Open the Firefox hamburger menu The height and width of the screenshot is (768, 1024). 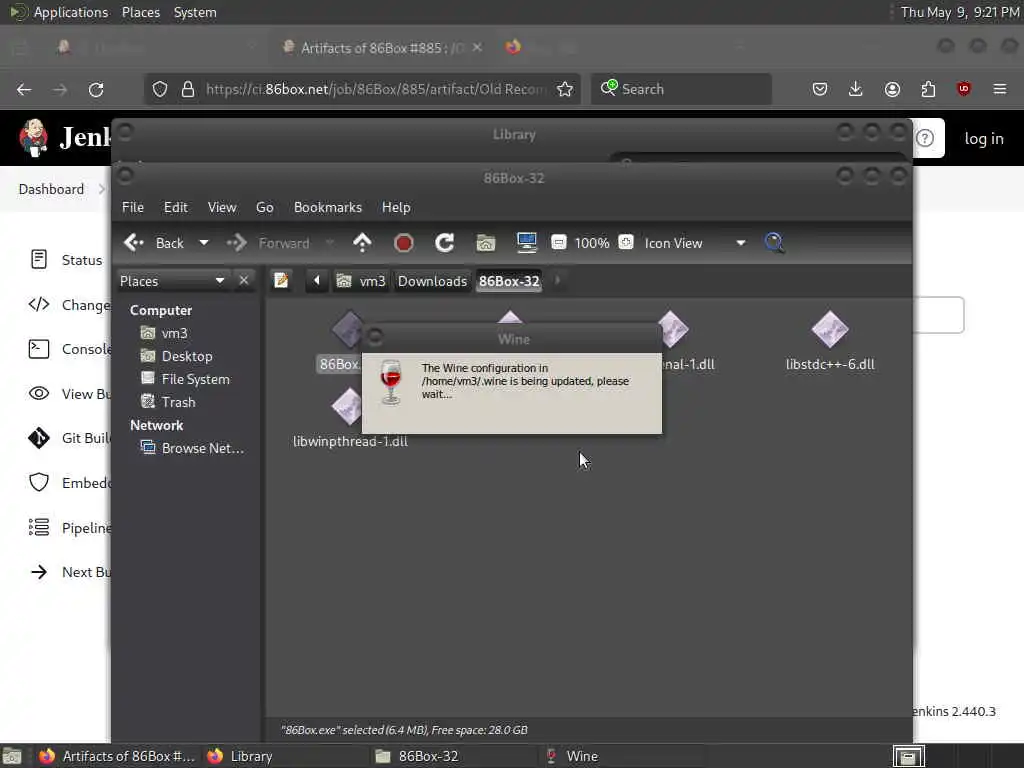click(x=1000, y=89)
